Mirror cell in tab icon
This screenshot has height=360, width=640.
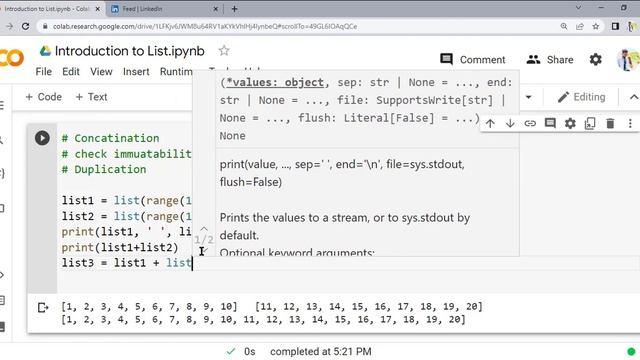click(590, 123)
